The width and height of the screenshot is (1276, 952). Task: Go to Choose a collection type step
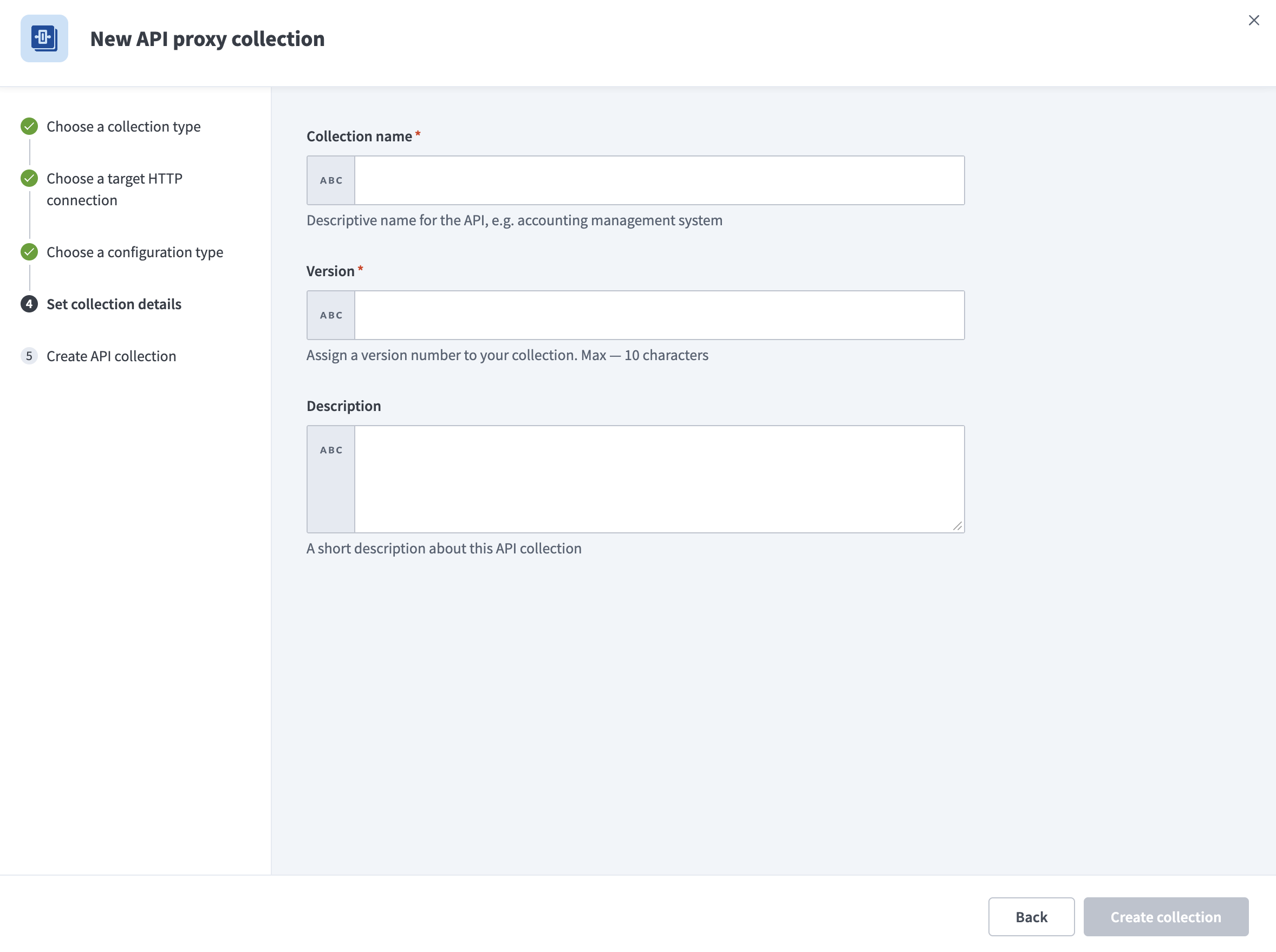pyautogui.click(x=123, y=127)
